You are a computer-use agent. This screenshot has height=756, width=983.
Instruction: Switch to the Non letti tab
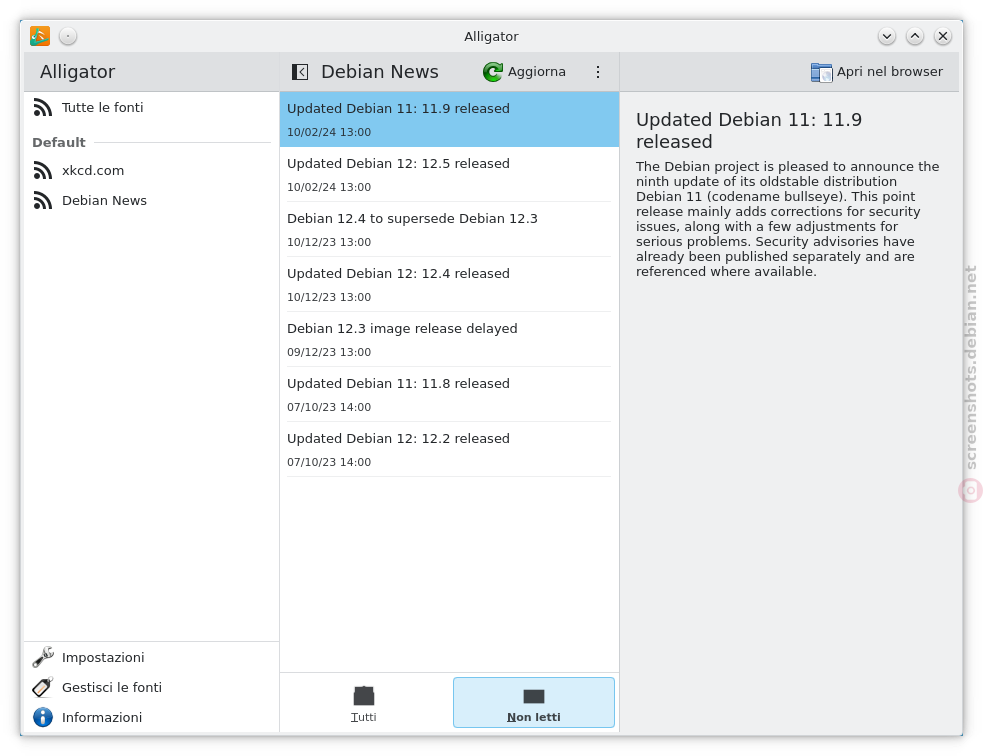point(534,703)
